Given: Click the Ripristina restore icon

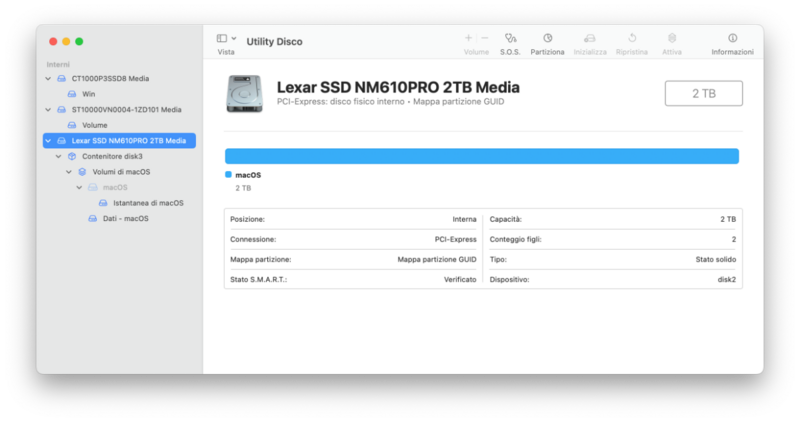Looking at the screenshot, I should [x=632, y=38].
